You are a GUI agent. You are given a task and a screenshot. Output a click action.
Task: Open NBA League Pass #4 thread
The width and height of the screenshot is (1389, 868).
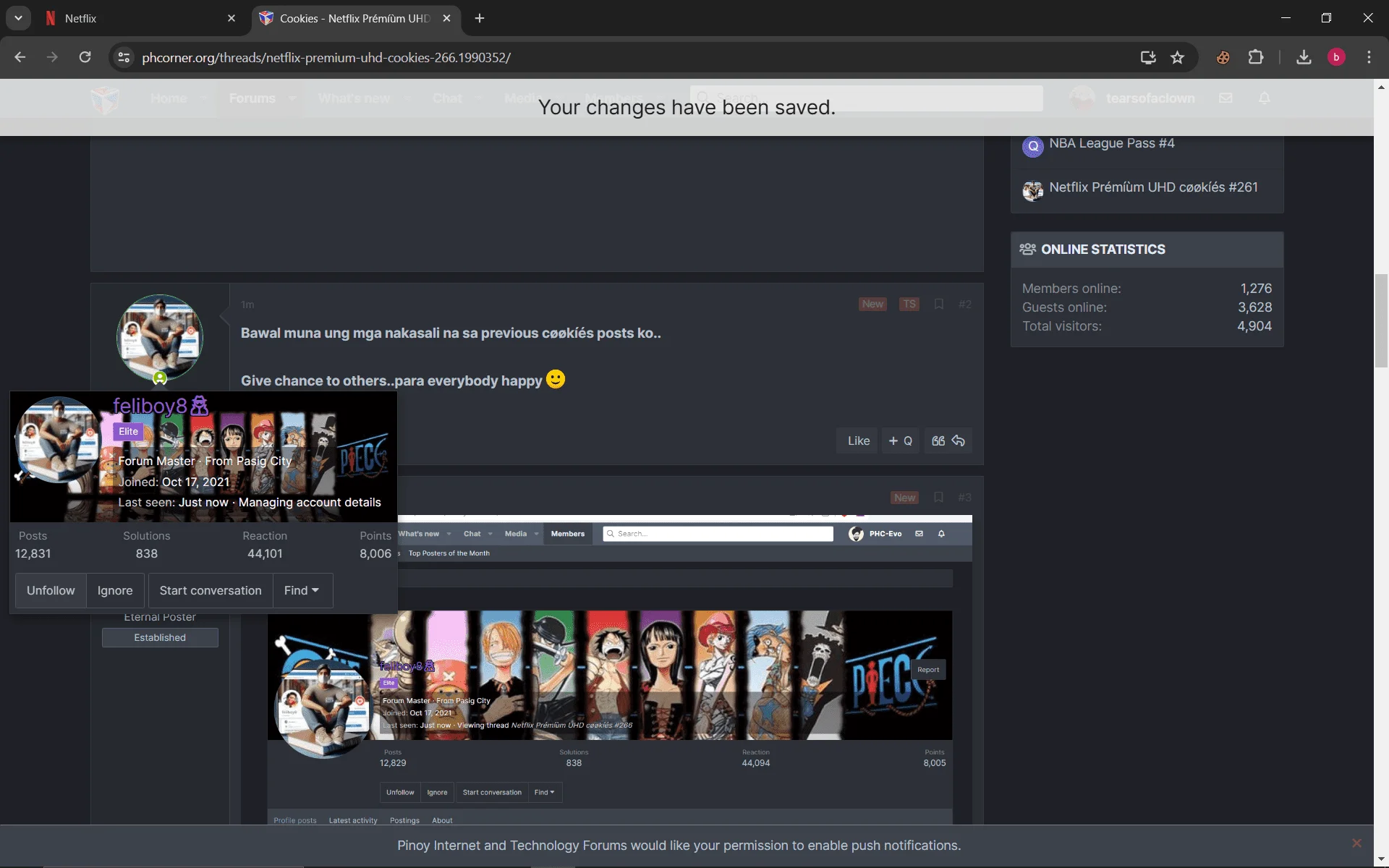[x=1111, y=143]
